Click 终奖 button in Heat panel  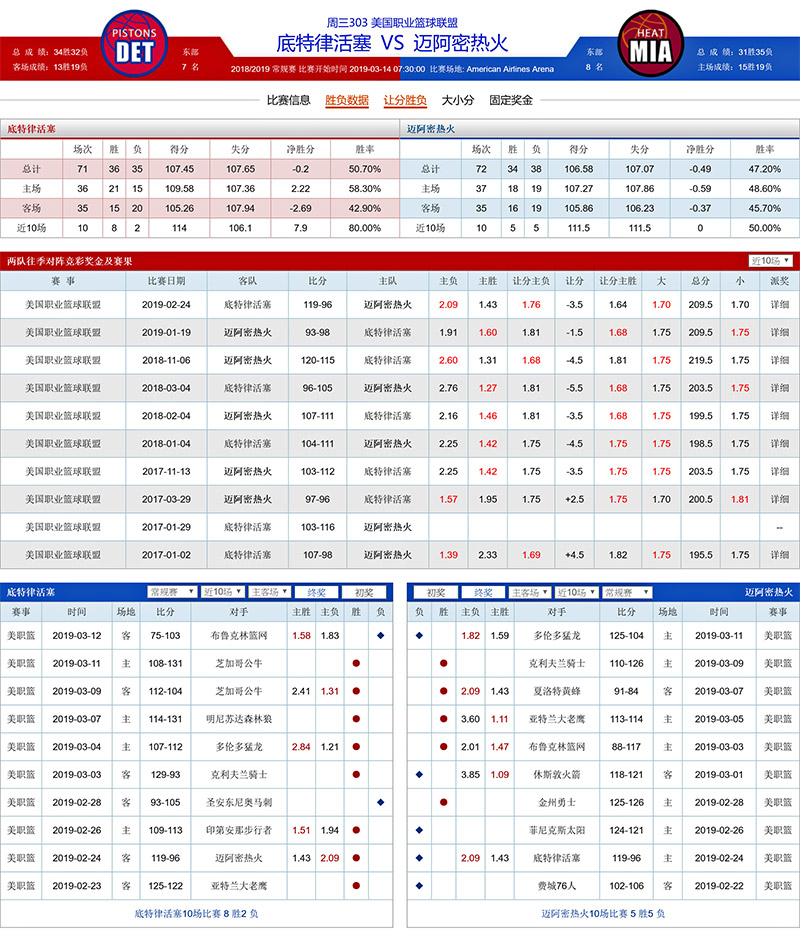483,592
